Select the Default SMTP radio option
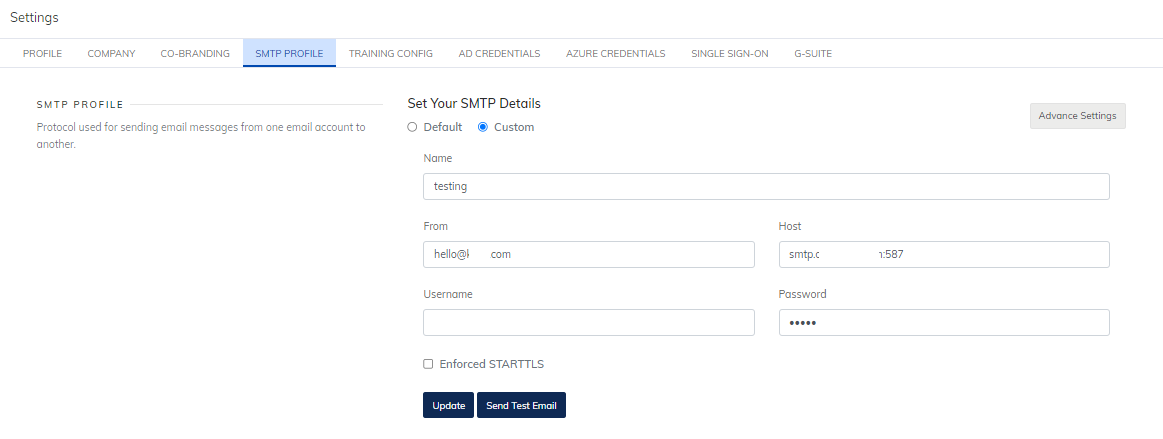Viewport: 1163px width, 439px height. [x=412, y=127]
